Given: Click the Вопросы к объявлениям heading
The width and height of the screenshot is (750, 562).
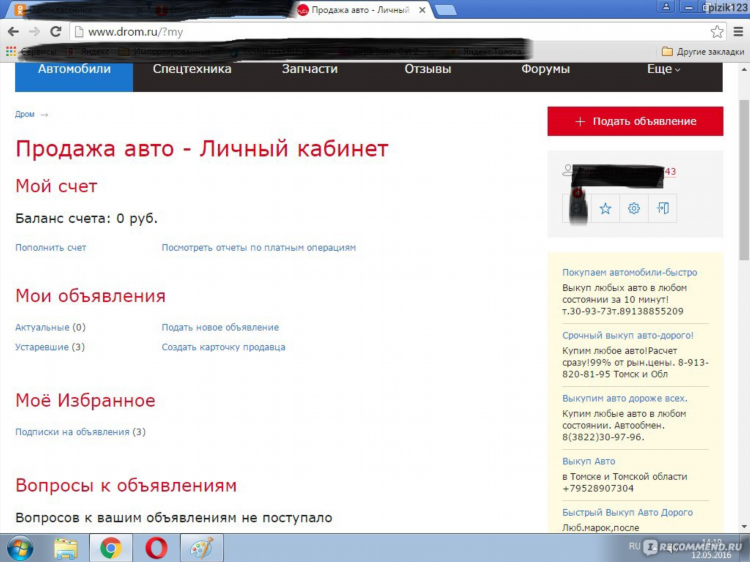Looking at the screenshot, I should click(x=126, y=485).
